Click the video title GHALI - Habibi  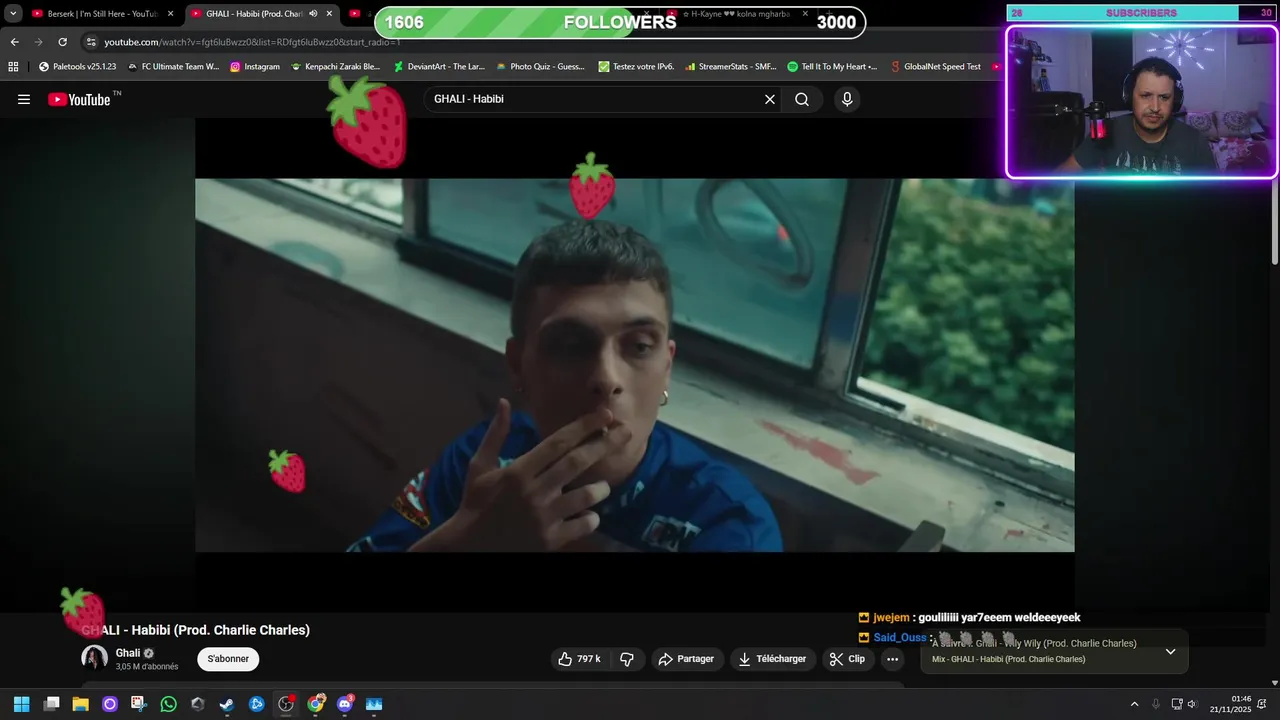(x=195, y=630)
